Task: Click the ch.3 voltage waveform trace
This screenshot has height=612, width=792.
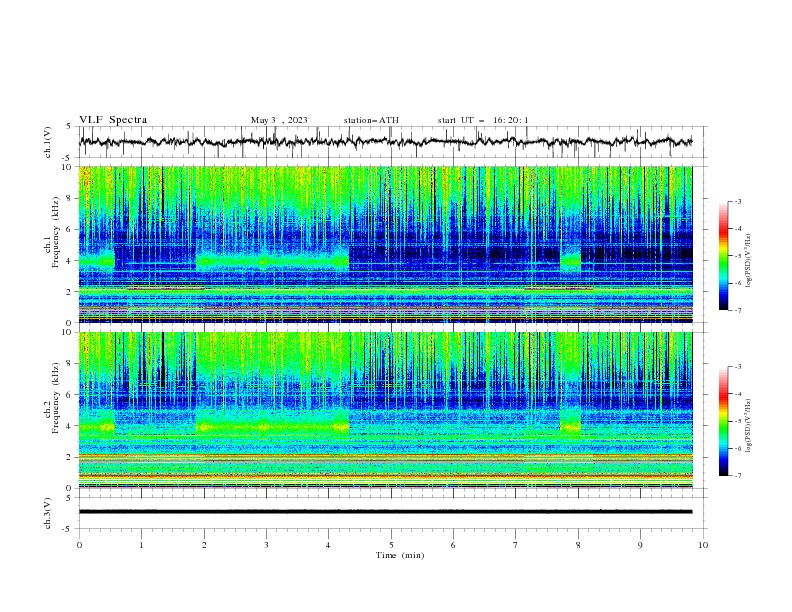Action: [x=385, y=512]
